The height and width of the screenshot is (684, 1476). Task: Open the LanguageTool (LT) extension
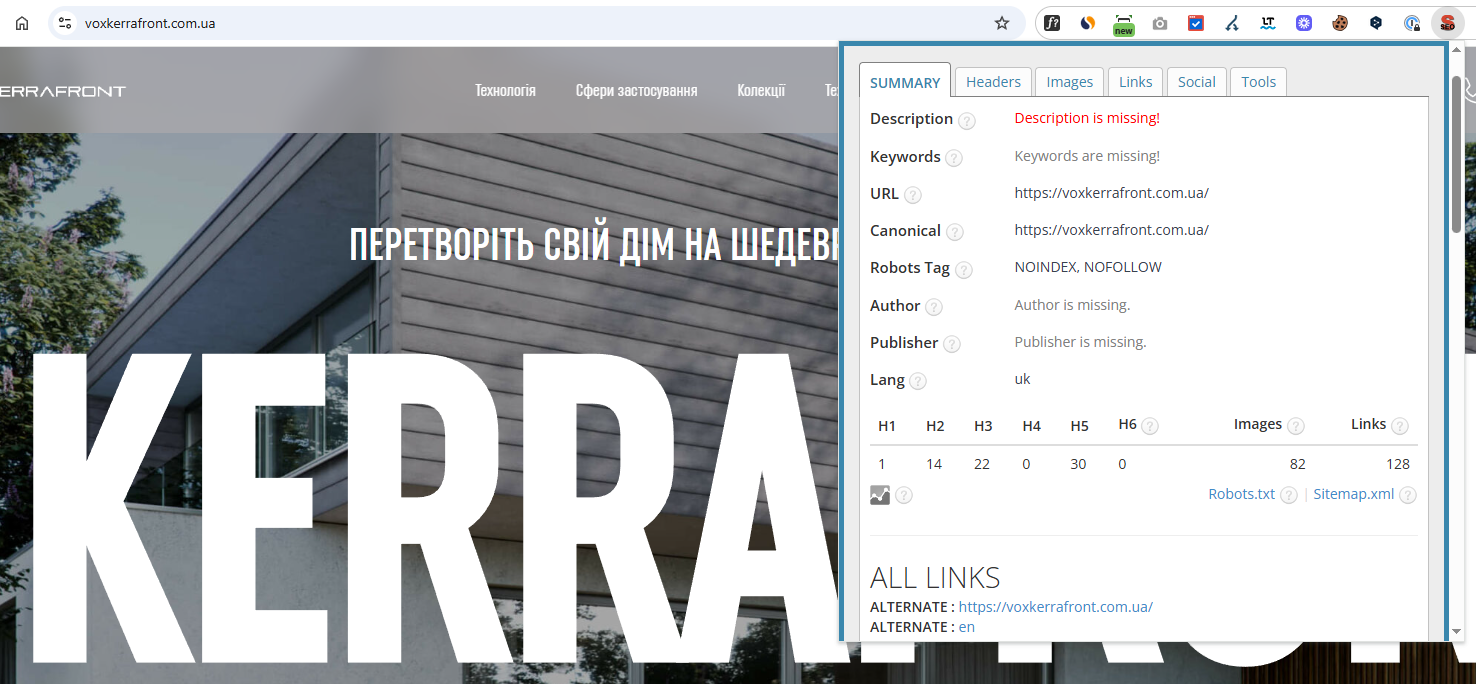(x=1268, y=23)
